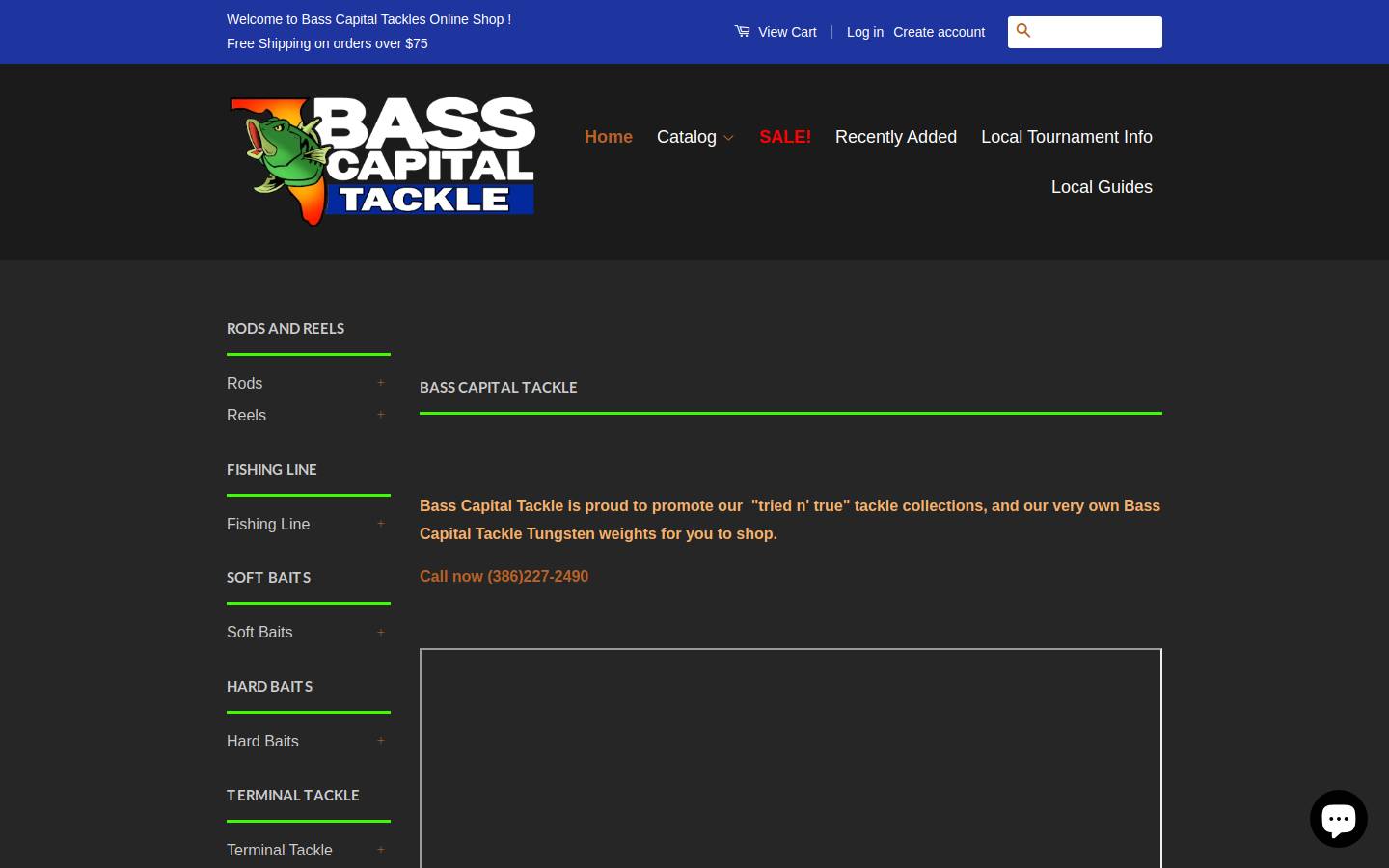The height and width of the screenshot is (868, 1389).
Task: Open the Shopify chat bubble
Action: pos(1338,819)
